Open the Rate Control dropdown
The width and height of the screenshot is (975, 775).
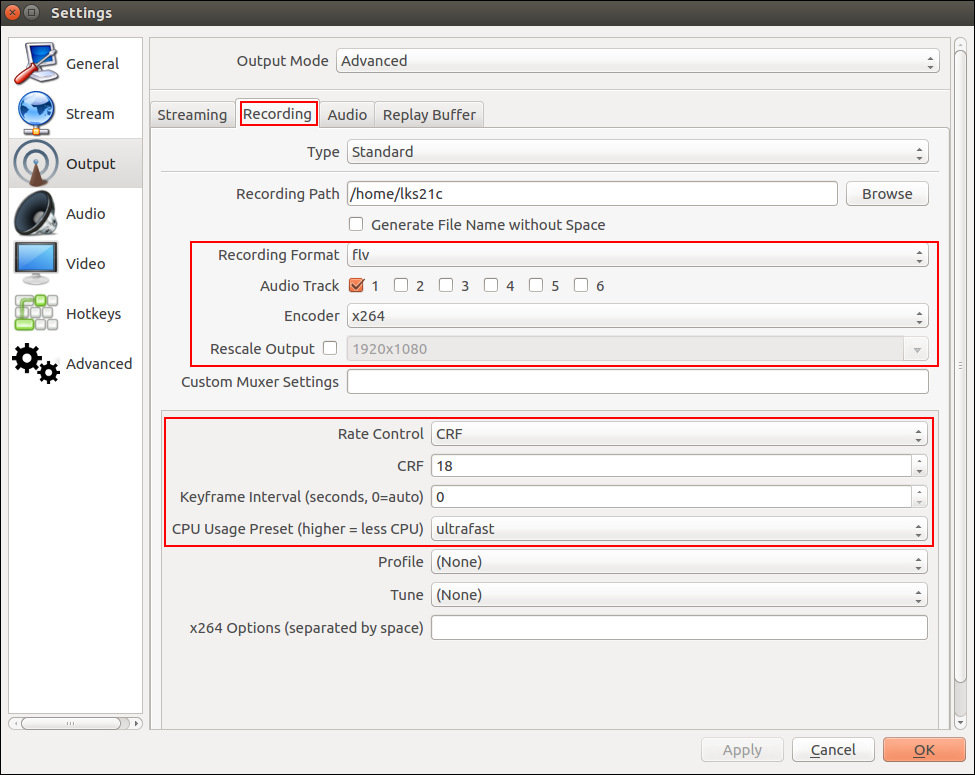[x=679, y=434]
